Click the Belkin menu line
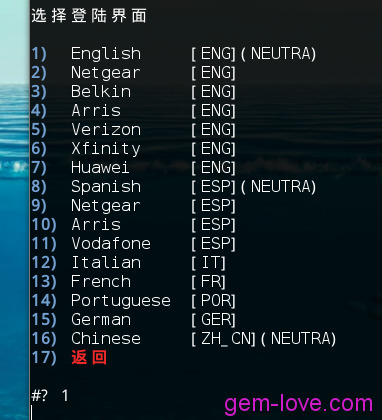Image resolution: width=382 pixels, height=420 pixels. coord(133,92)
